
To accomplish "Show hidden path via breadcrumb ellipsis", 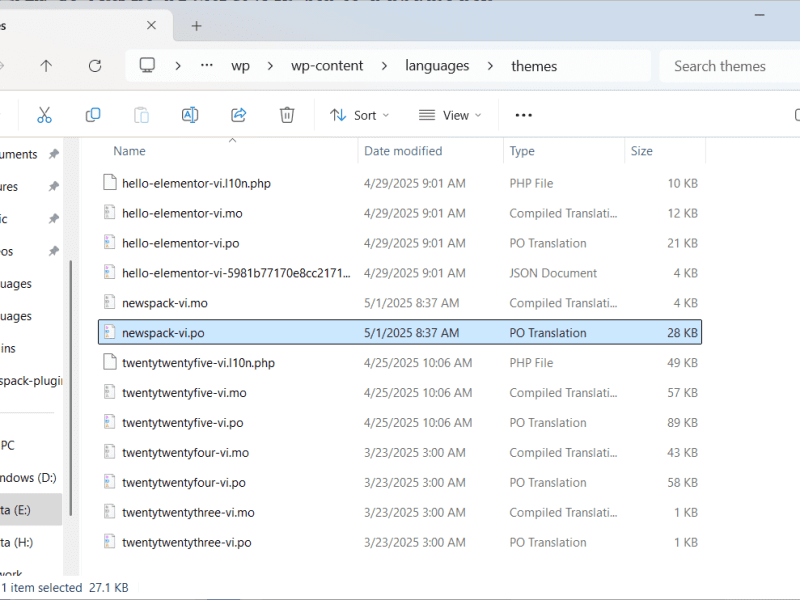I will 207,65.
